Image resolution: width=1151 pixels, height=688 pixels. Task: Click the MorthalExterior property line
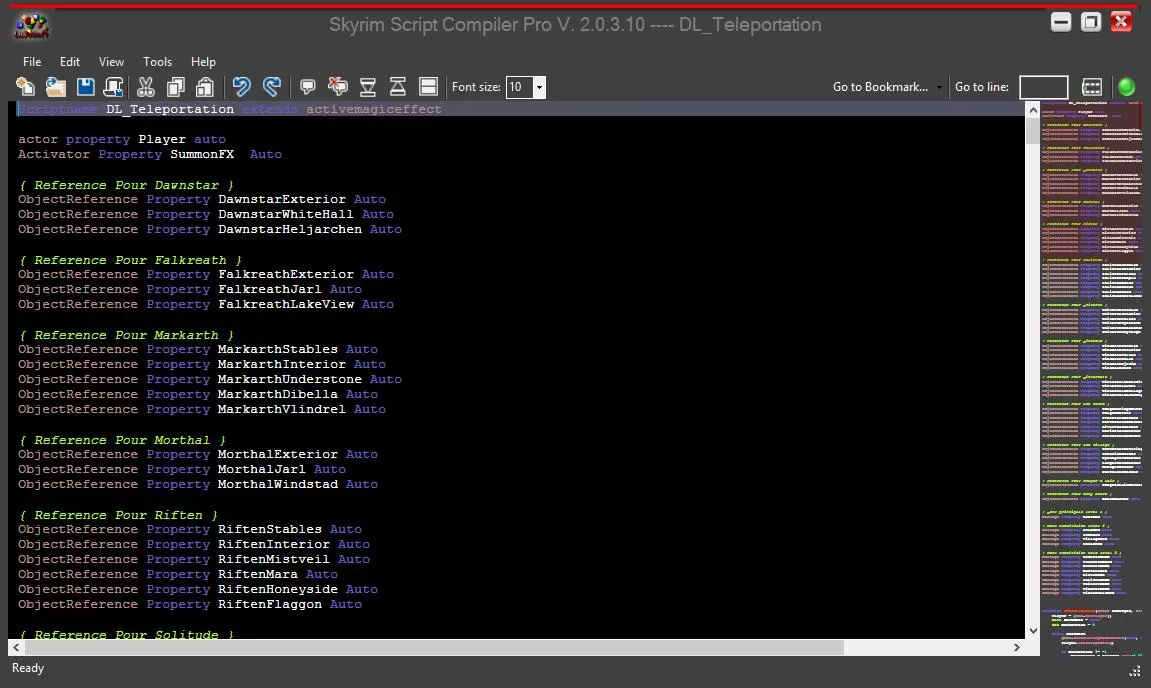pos(198,454)
